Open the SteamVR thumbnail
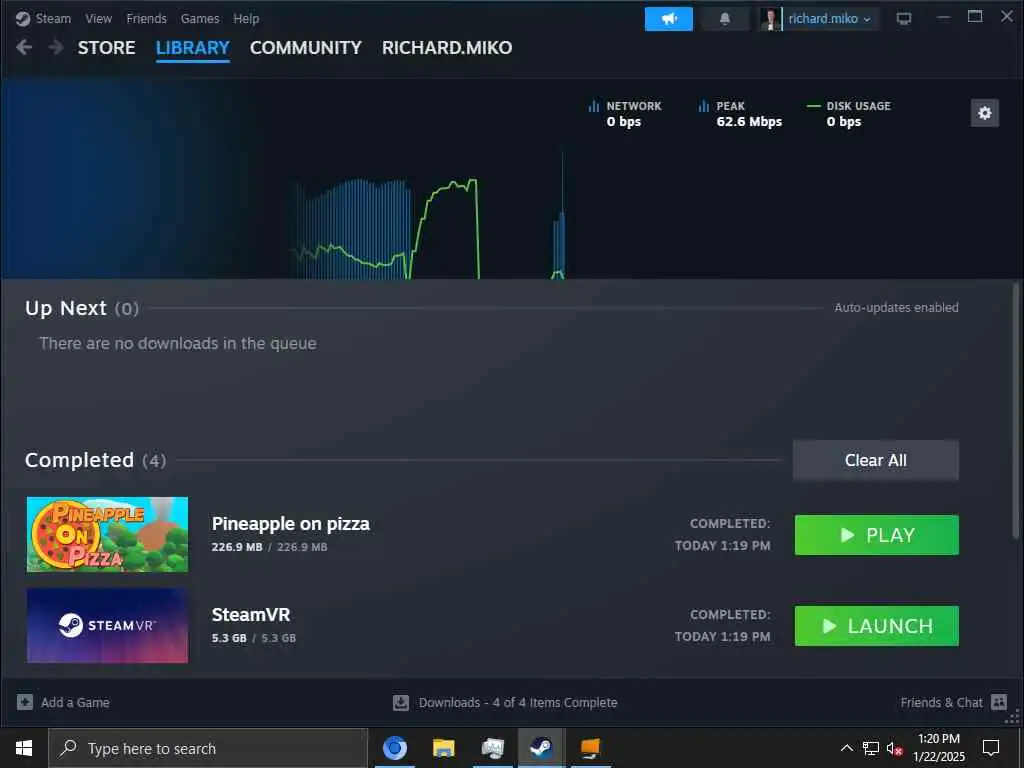1024x768 pixels. coord(107,625)
